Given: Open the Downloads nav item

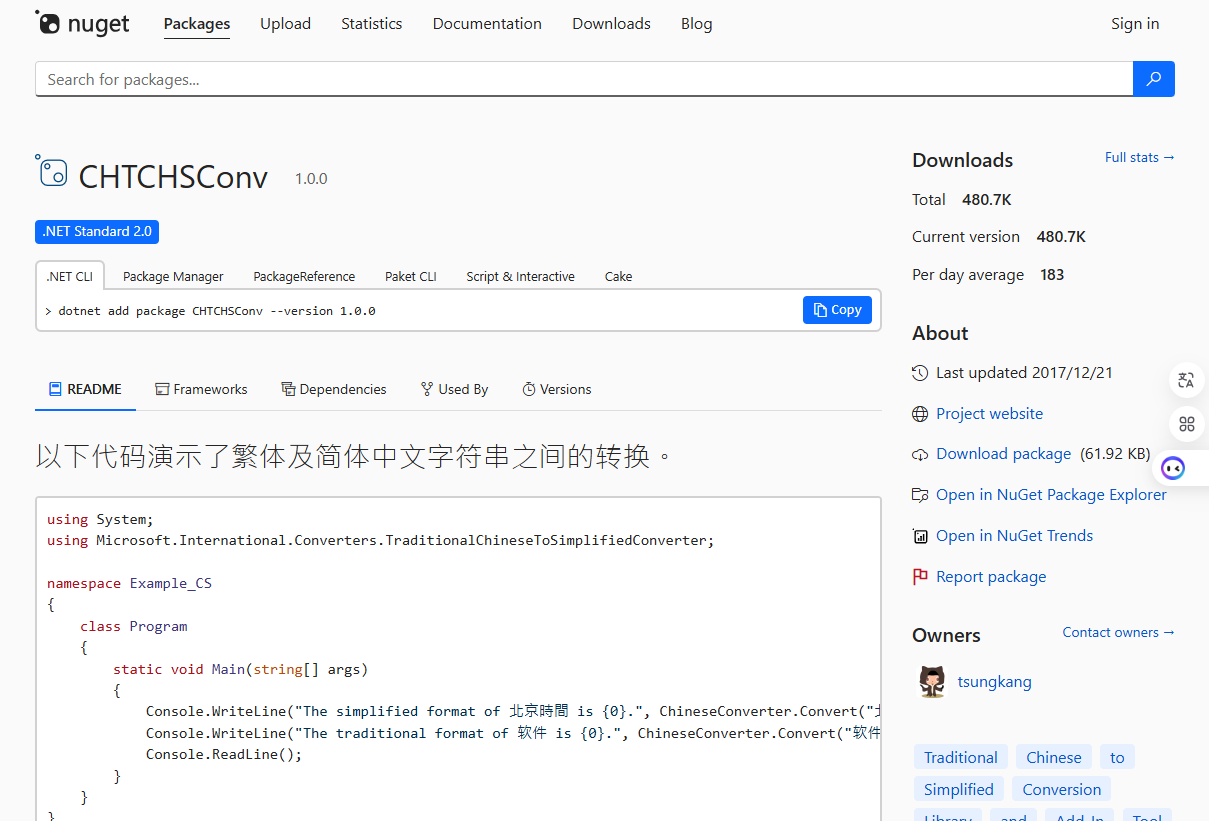Looking at the screenshot, I should (612, 24).
